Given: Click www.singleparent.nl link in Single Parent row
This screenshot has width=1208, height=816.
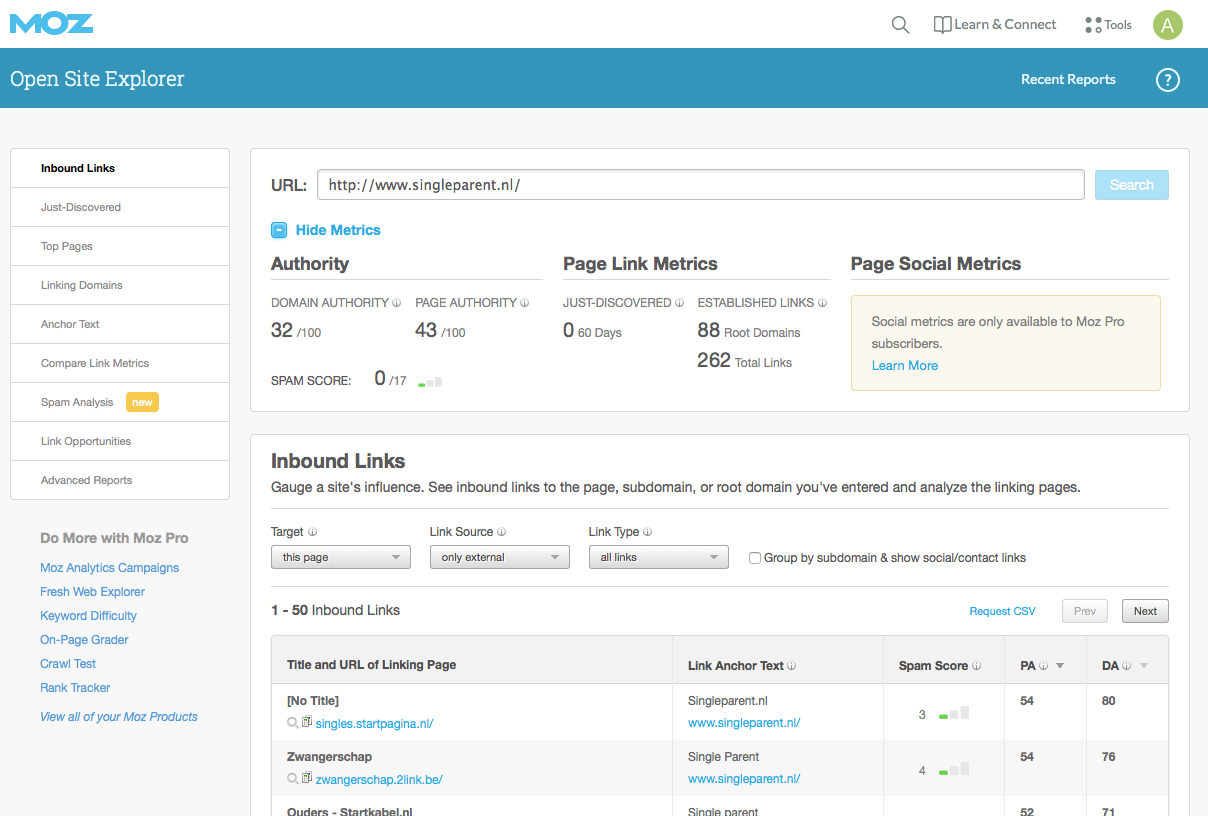Looking at the screenshot, I should point(744,779).
